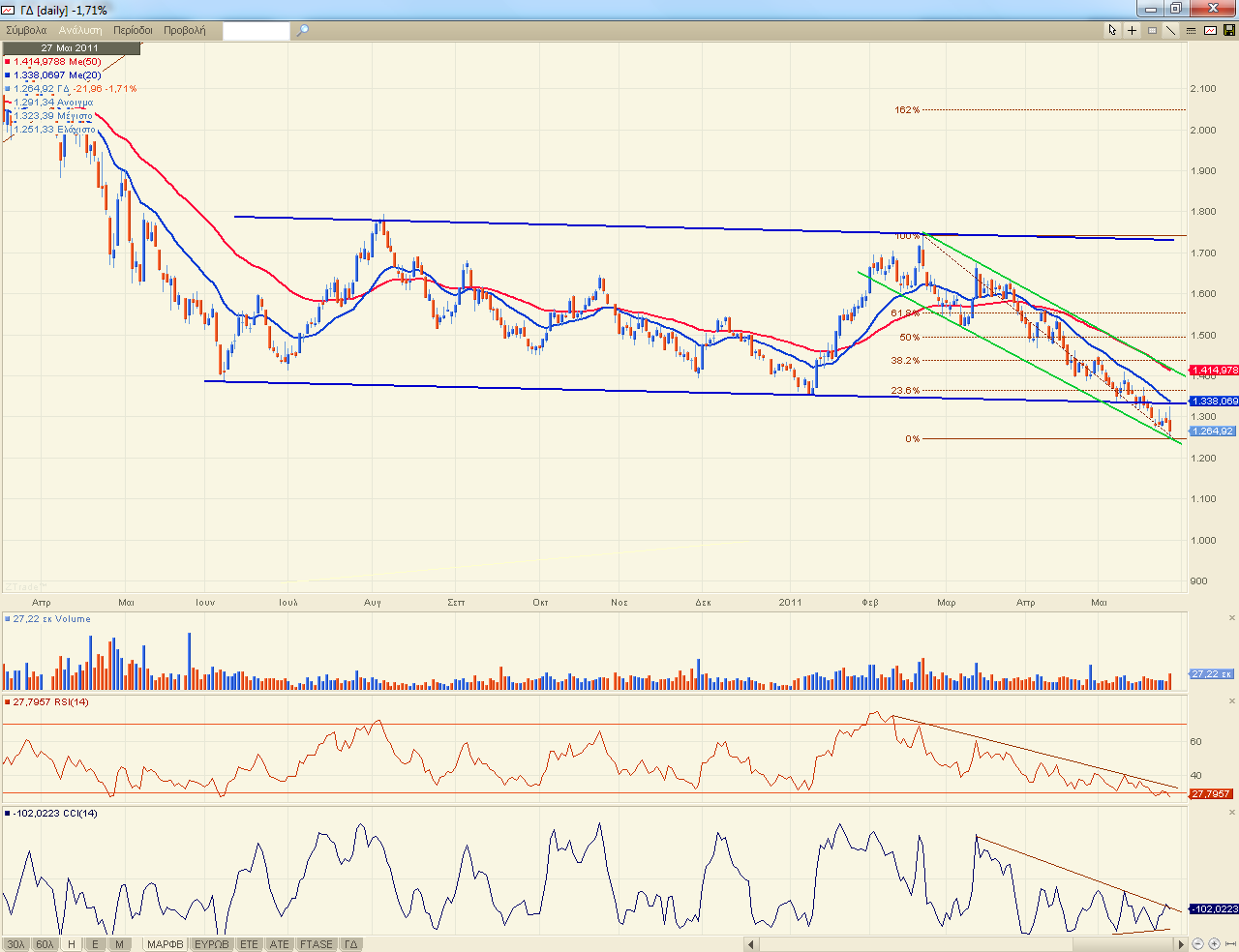Click the 27 Μαι 2011 date label

click(x=70, y=47)
